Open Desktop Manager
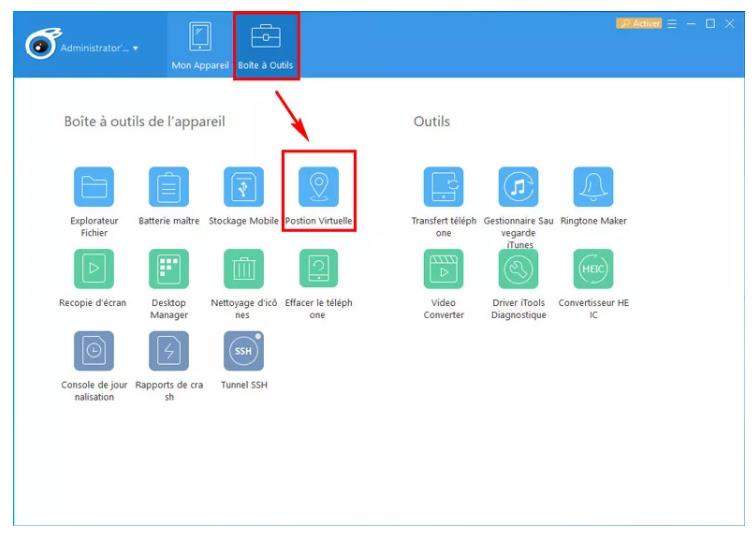Image resolution: width=753 pixels, height=536 pixels. click(169, 269)
